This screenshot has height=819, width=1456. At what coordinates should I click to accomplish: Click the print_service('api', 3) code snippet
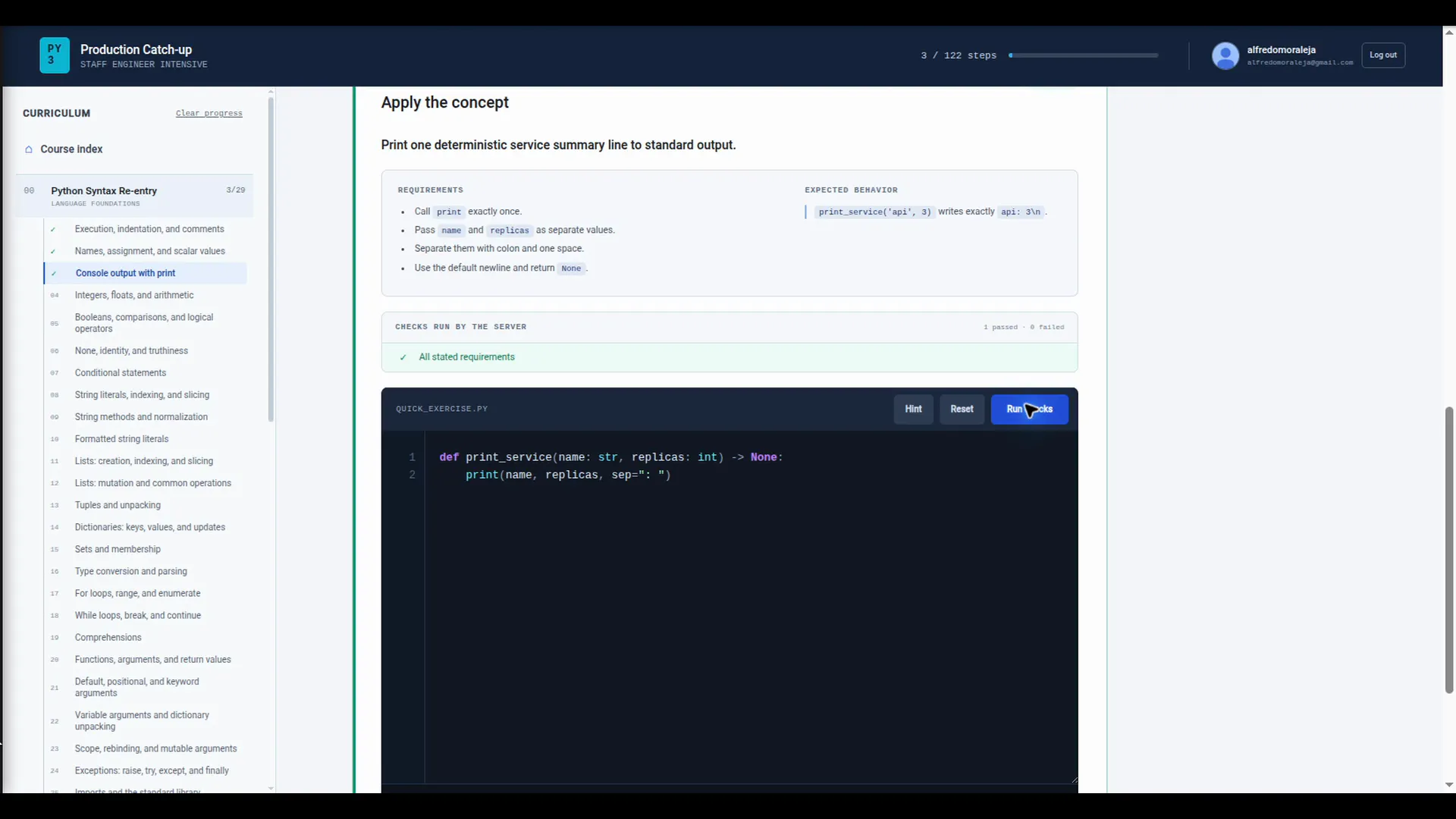tap(874, 212)
